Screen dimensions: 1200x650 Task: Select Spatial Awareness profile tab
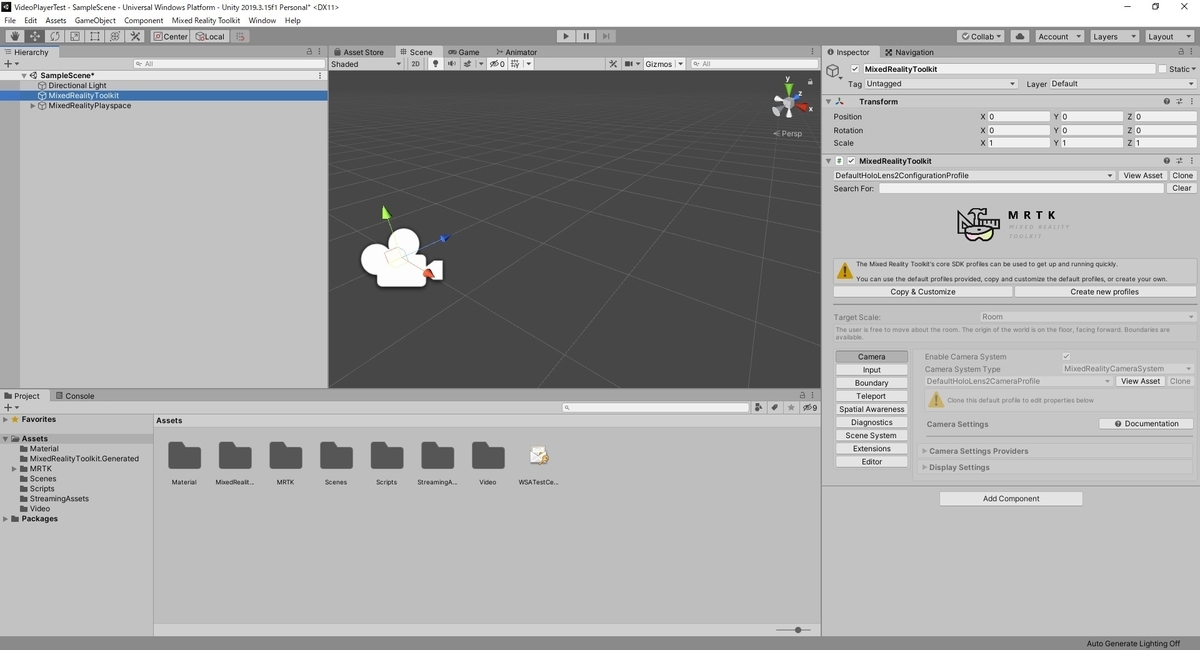click(x=872, y=410)
